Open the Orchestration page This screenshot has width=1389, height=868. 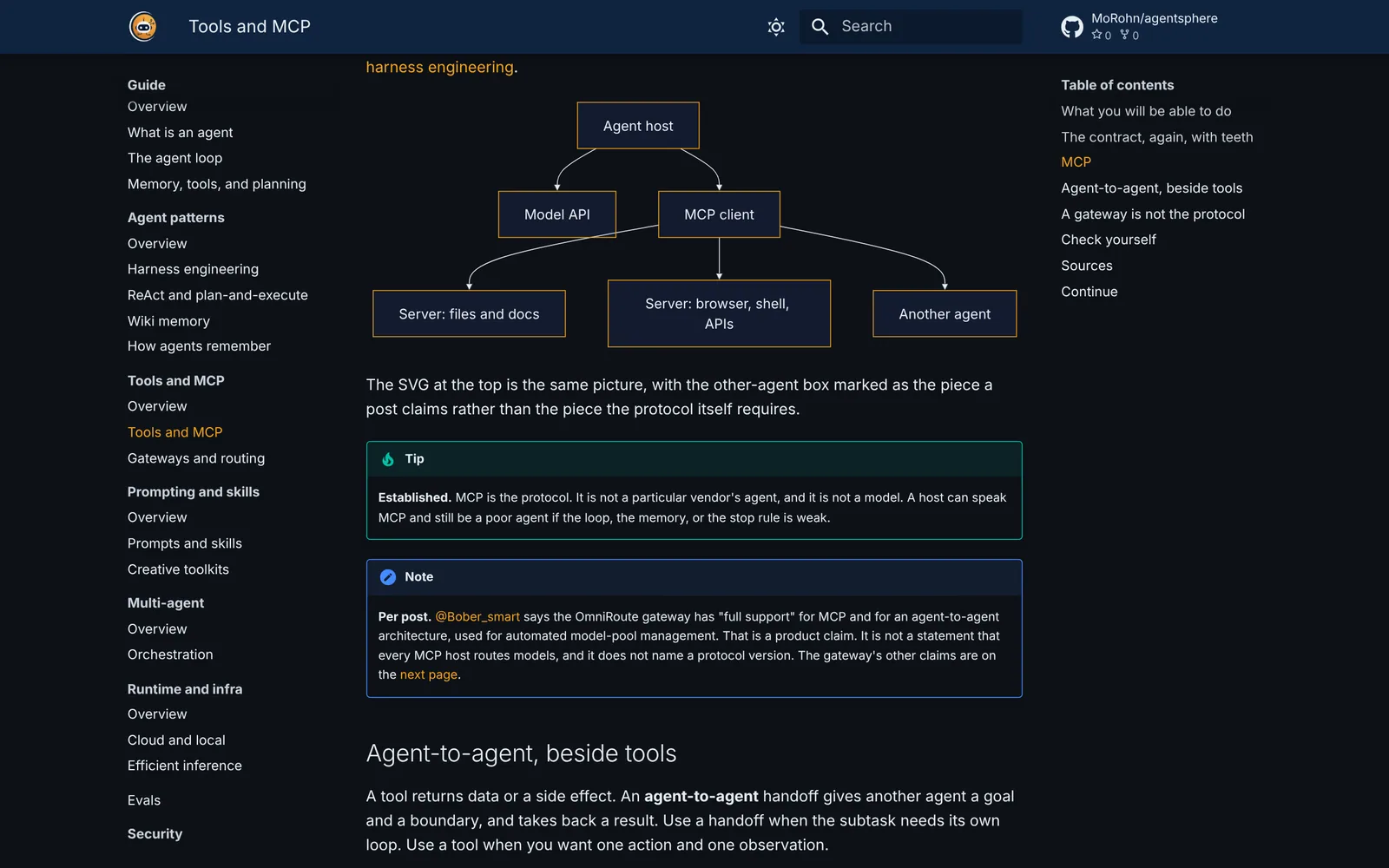170,654
